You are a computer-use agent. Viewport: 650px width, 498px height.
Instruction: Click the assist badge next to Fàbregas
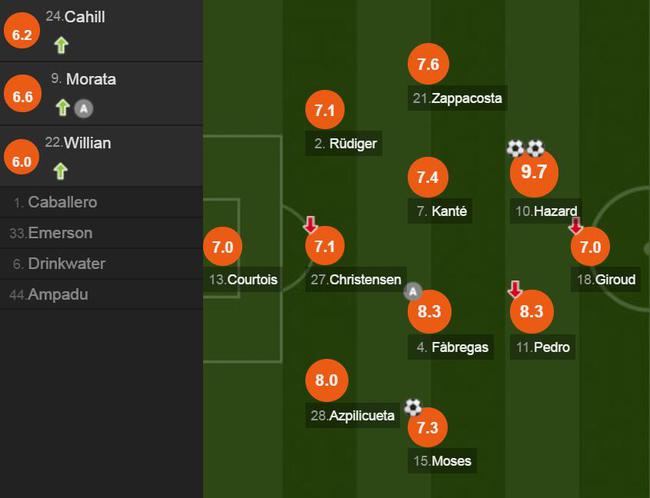tap(413, 292)
